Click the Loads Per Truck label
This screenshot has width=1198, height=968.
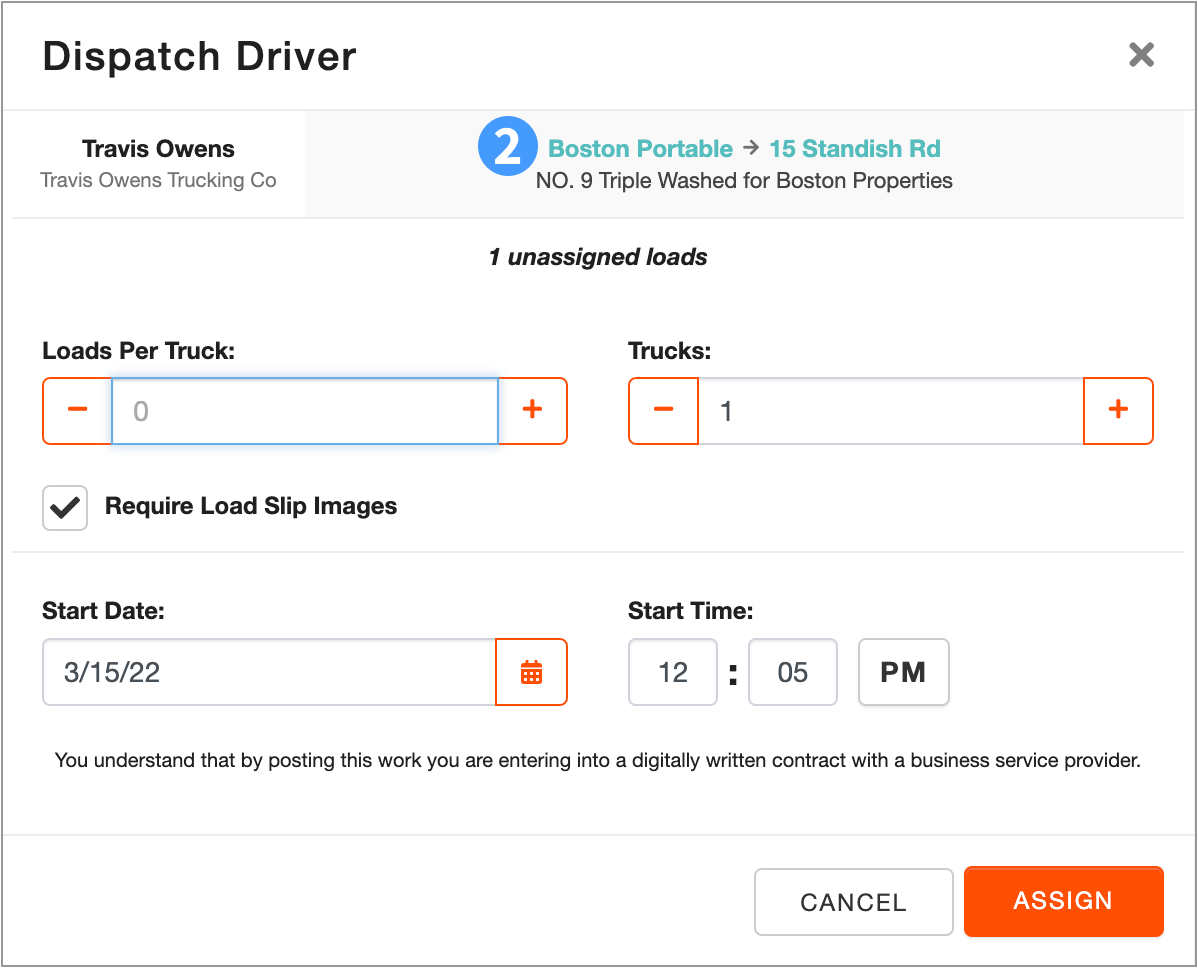coord(138,351)
